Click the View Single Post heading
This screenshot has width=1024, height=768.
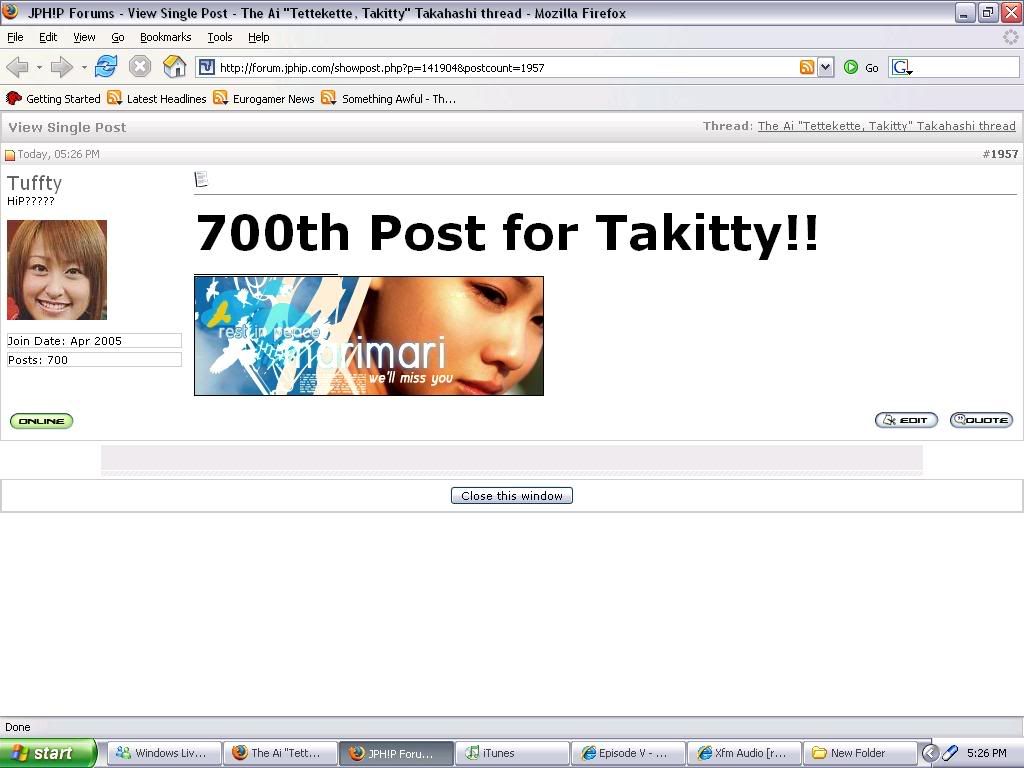coord(67,127)
